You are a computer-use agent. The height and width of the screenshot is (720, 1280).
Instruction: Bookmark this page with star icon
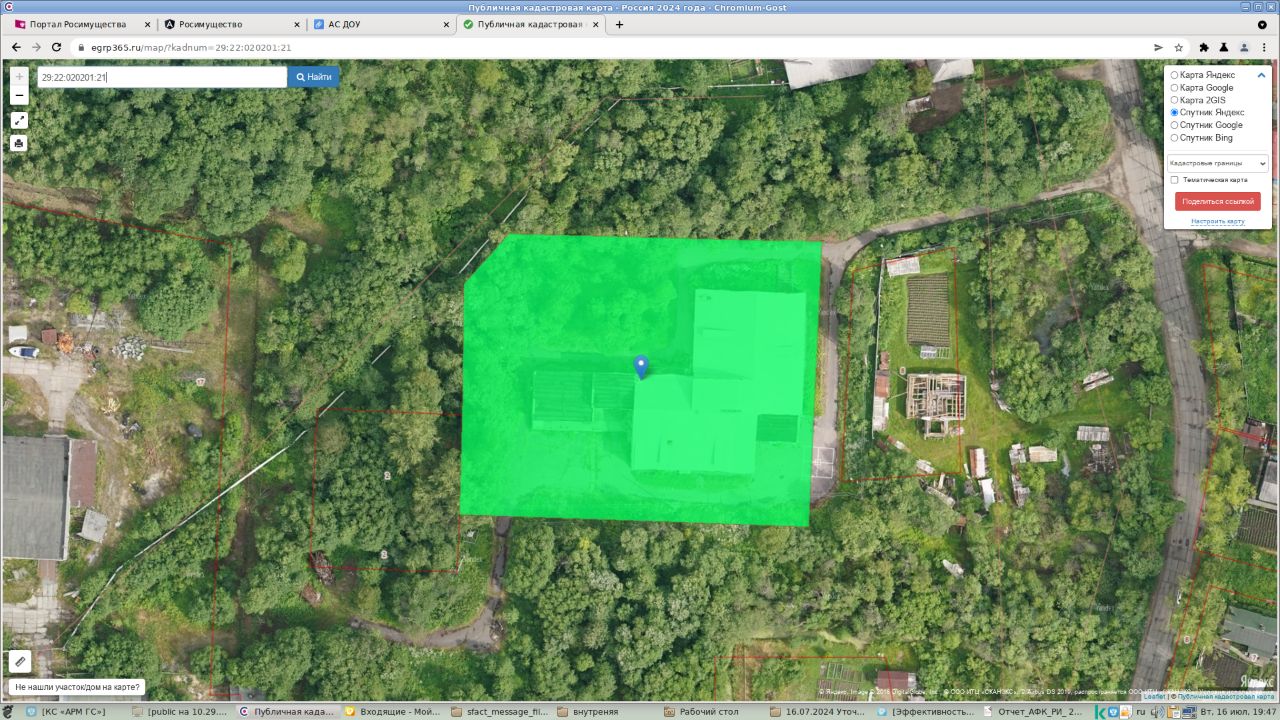click(x=1179, y=47)
